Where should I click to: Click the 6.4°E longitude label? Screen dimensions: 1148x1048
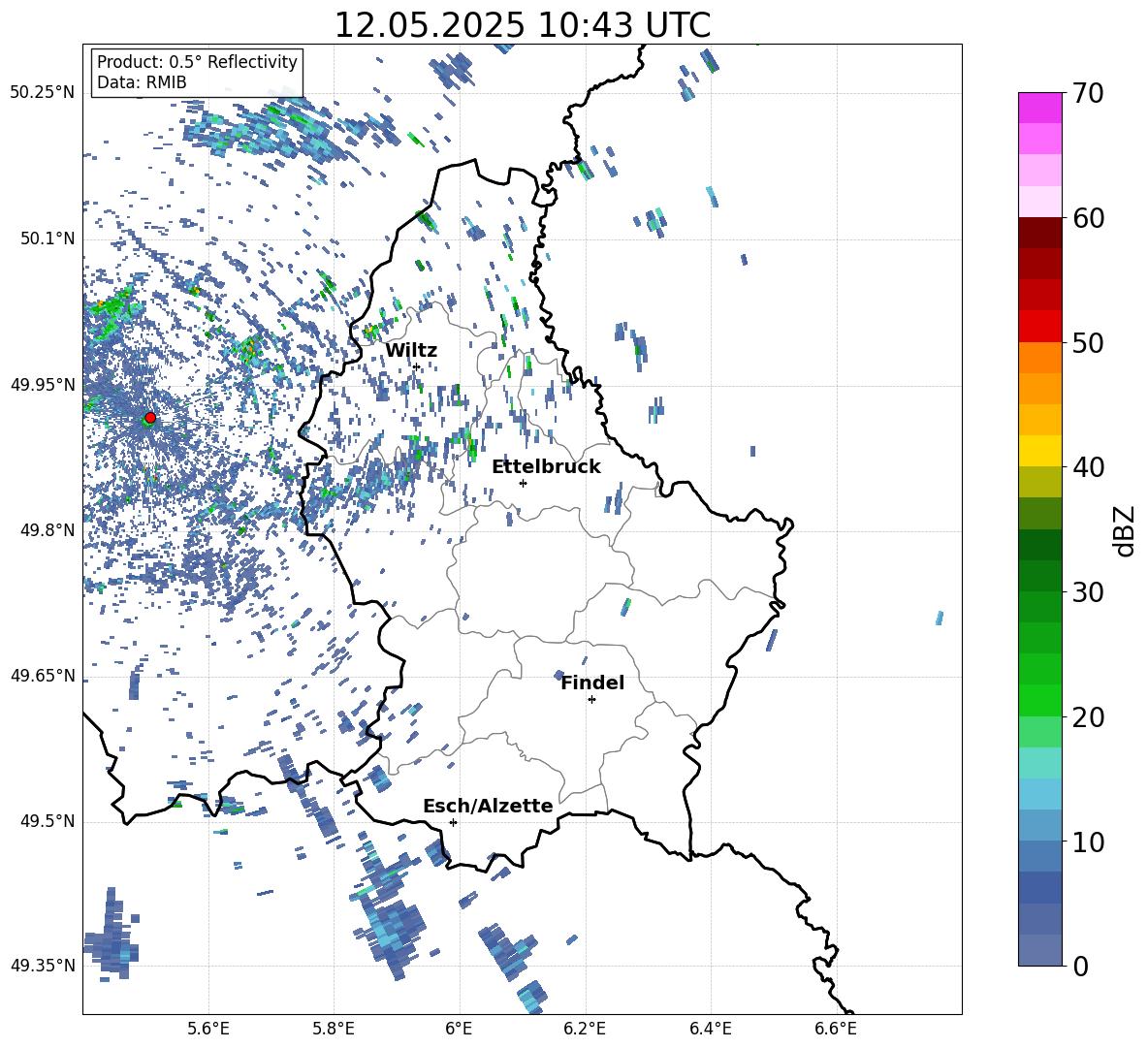(710, 1029)
